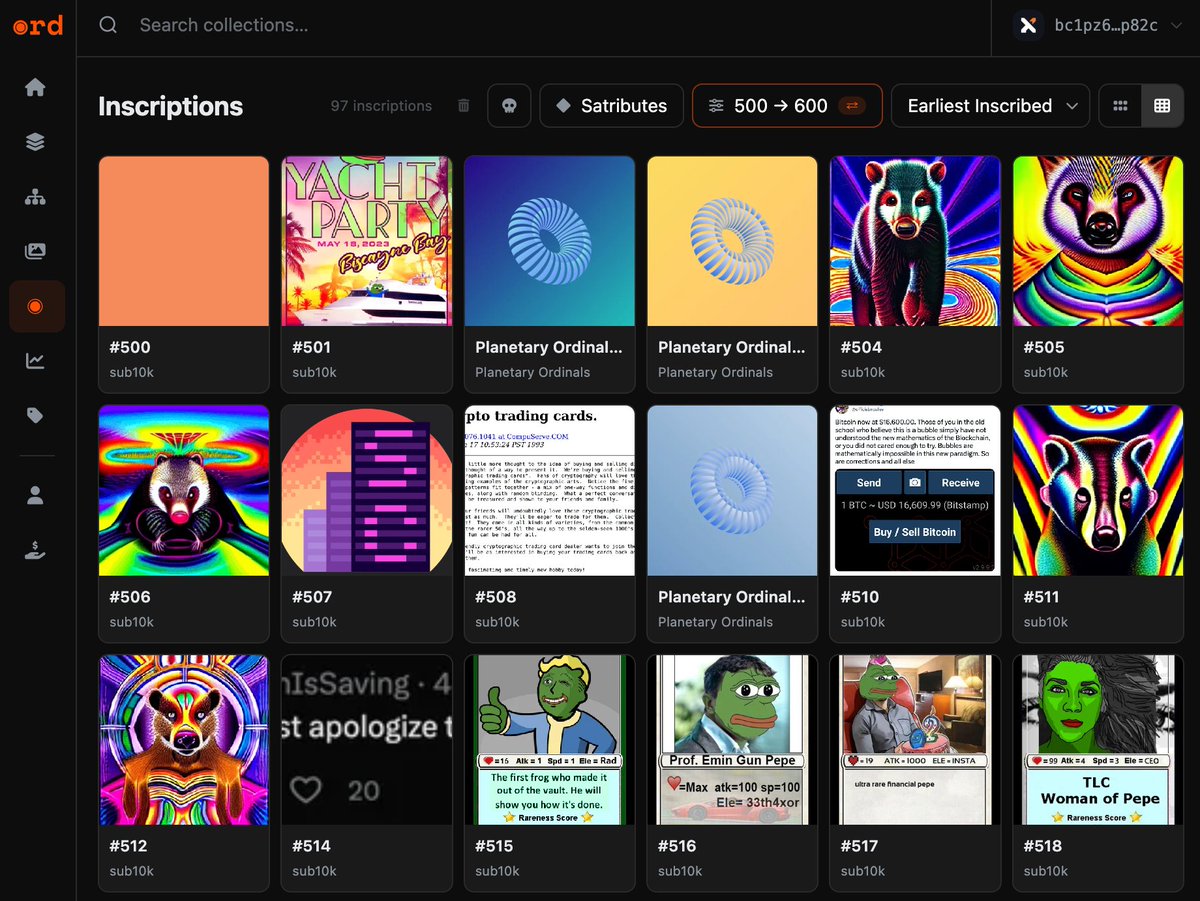This screenshot has height=901, width=1200.
Task: Click the #500 title label
Action: tap(130, 347)
